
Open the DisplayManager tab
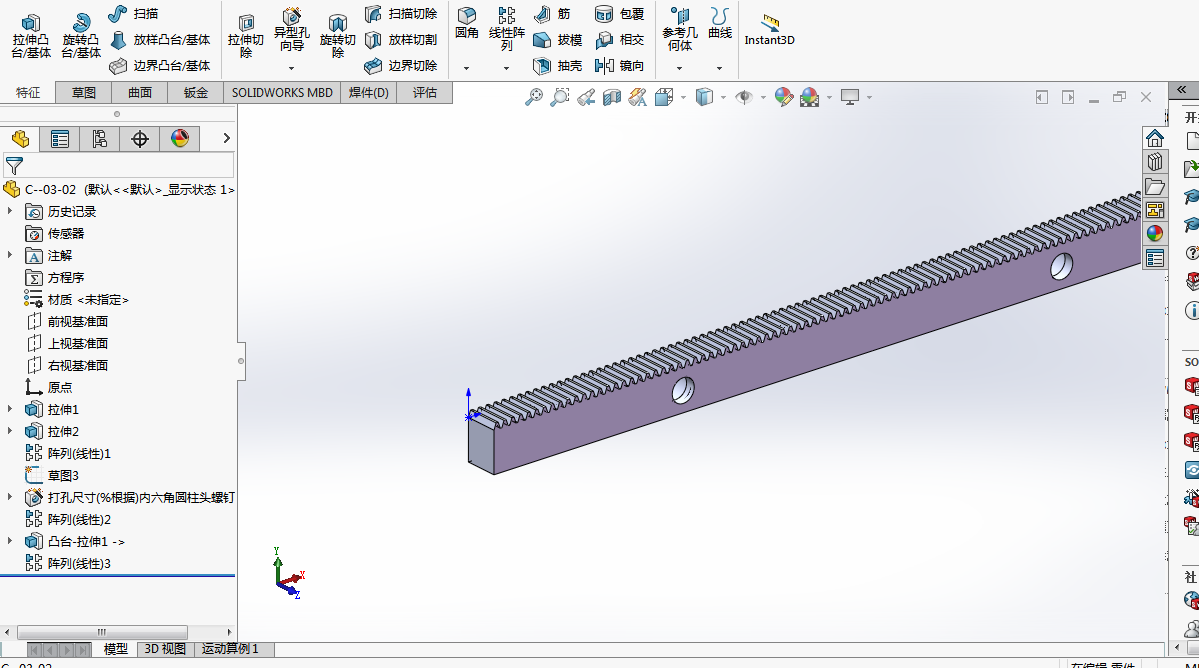click(x=180, y=138)
